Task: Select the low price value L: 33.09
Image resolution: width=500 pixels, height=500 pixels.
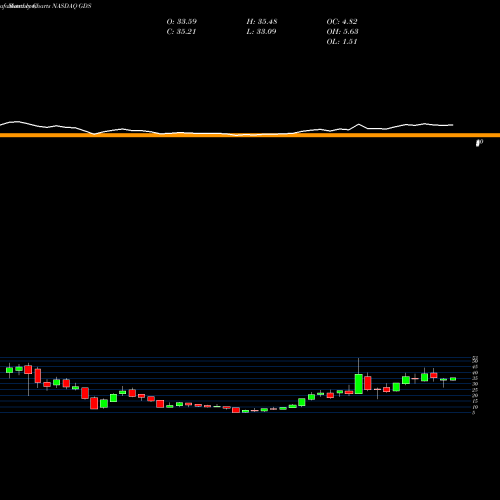Action: coord(261,32)
